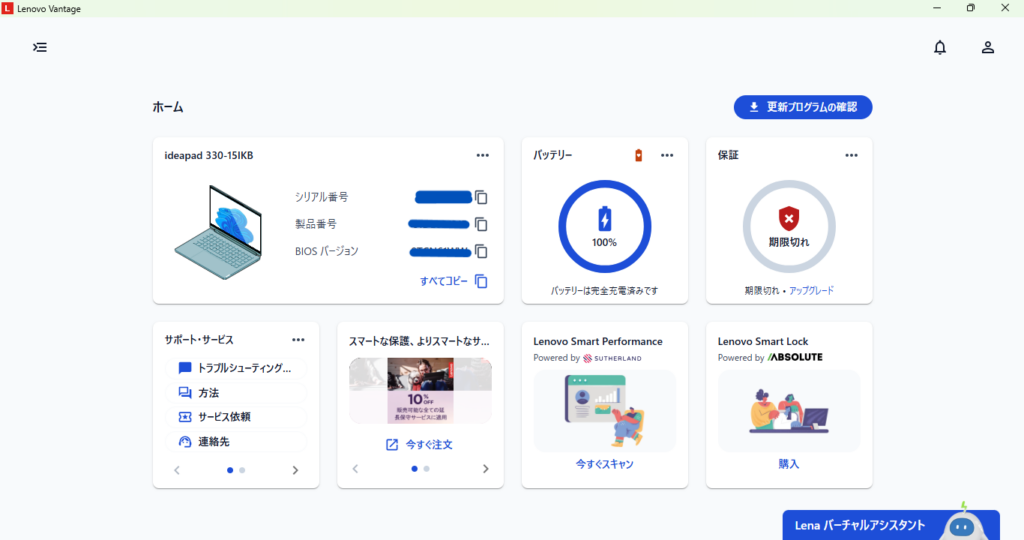The height and width of the screenshot is (540, 1024).
Task: Click the Lenovo Vantage title bar logo
Action: 7,8
